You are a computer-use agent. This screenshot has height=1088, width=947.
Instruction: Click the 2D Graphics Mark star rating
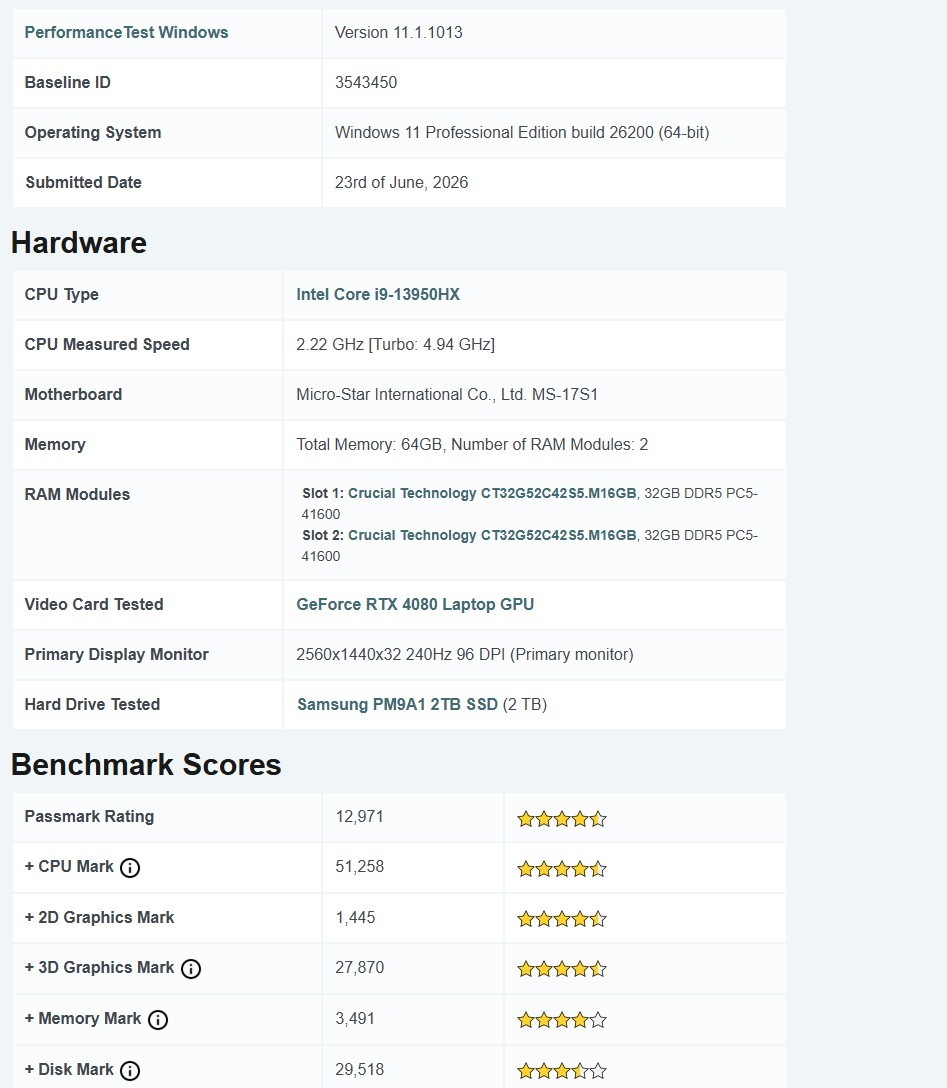tap(562, 919)
